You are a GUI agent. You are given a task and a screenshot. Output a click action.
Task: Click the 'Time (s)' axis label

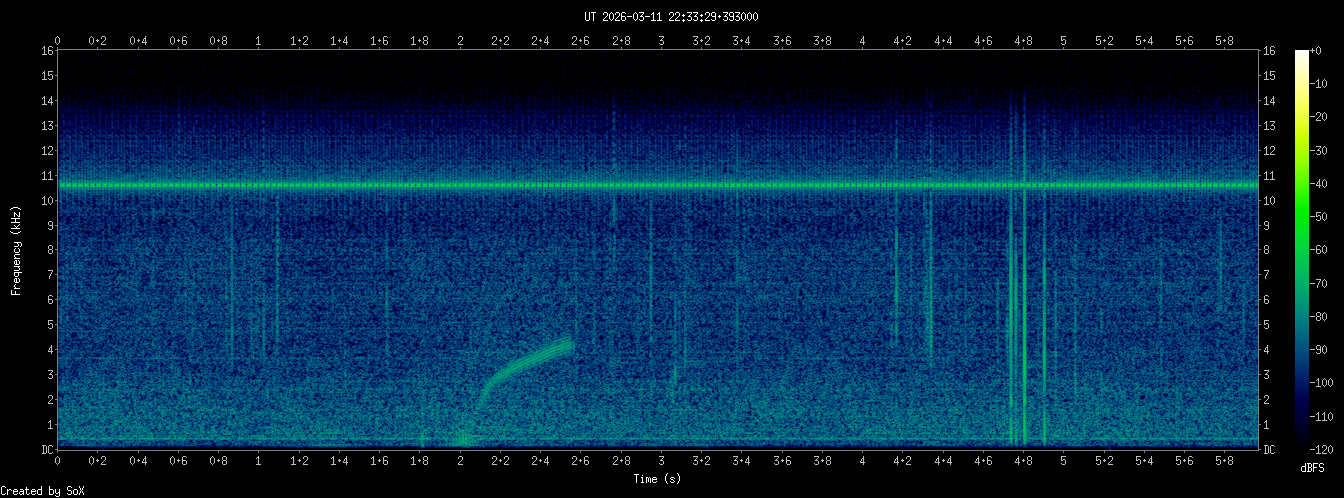tap(659, 479)
